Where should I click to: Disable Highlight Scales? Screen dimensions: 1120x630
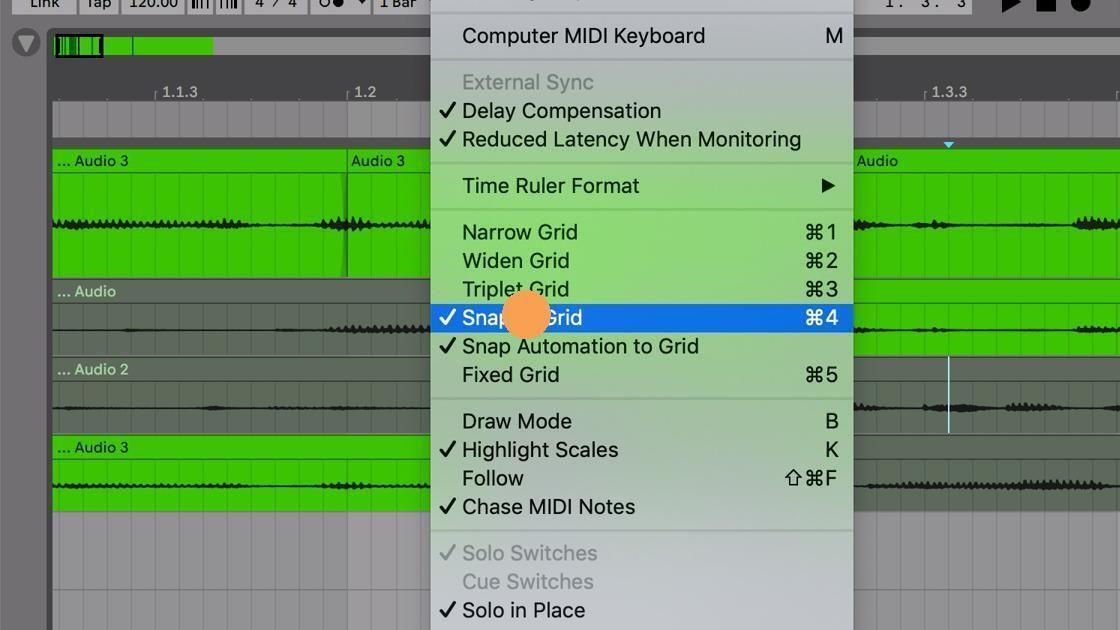[x=540, y=449]
